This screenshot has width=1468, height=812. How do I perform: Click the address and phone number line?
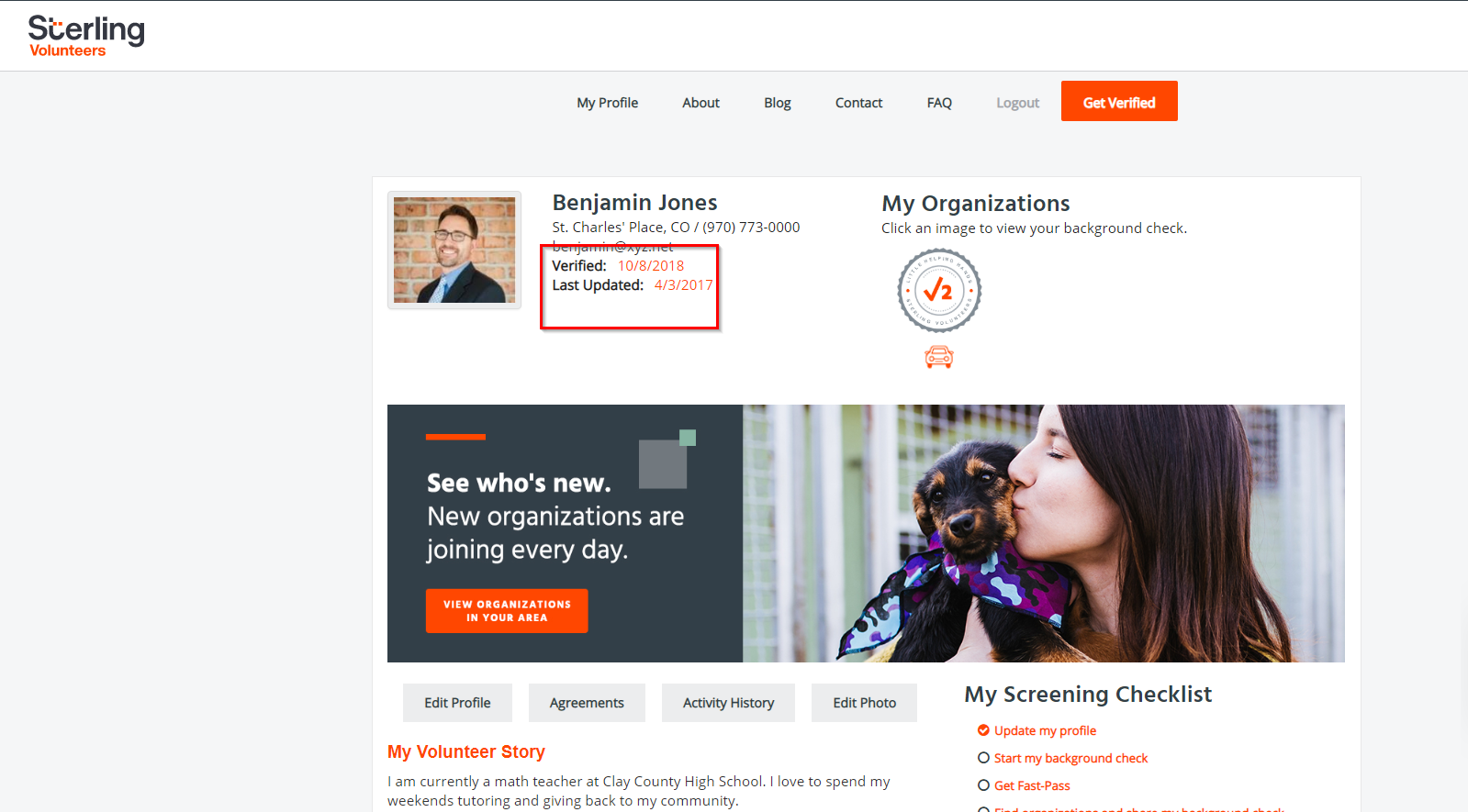[676, 228]
